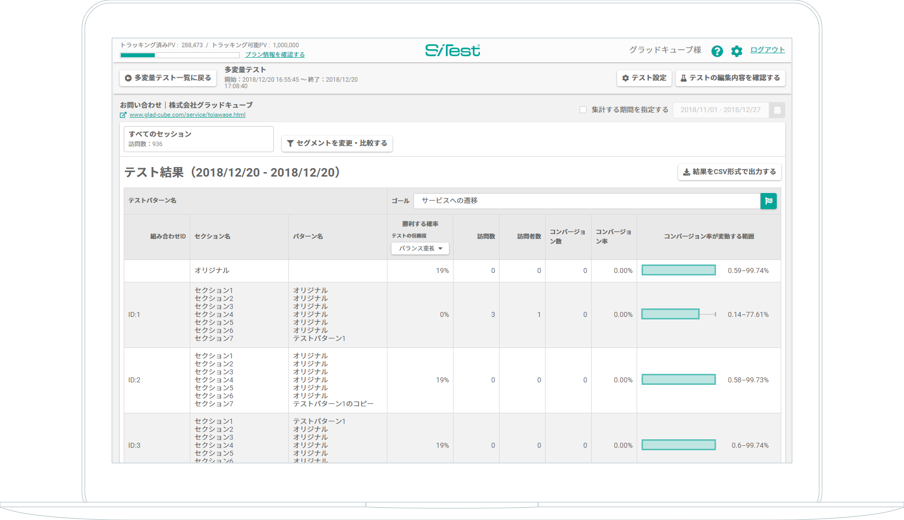The width and height of the screenshot is (904, 520).
Task: Click the green goal flag icon
Action: 768,201
